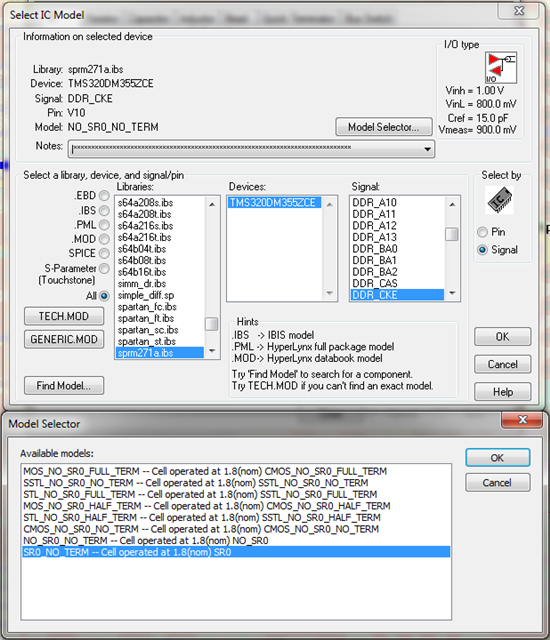Select library spartan_ft.ibs
This screenshot has height=640, width=550.
click(160, 318)
